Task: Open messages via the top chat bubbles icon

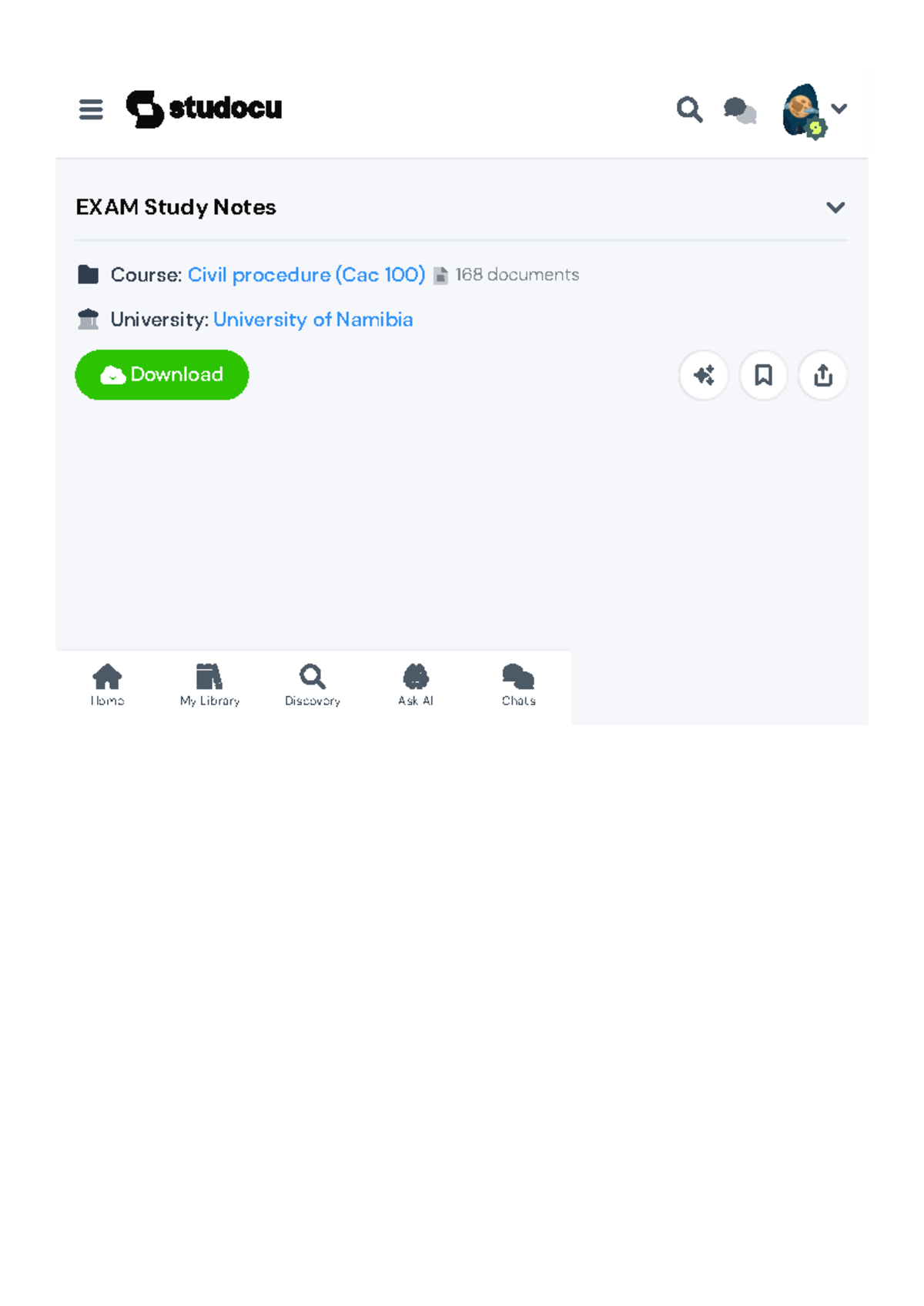Action: click(x=740, y=110)
